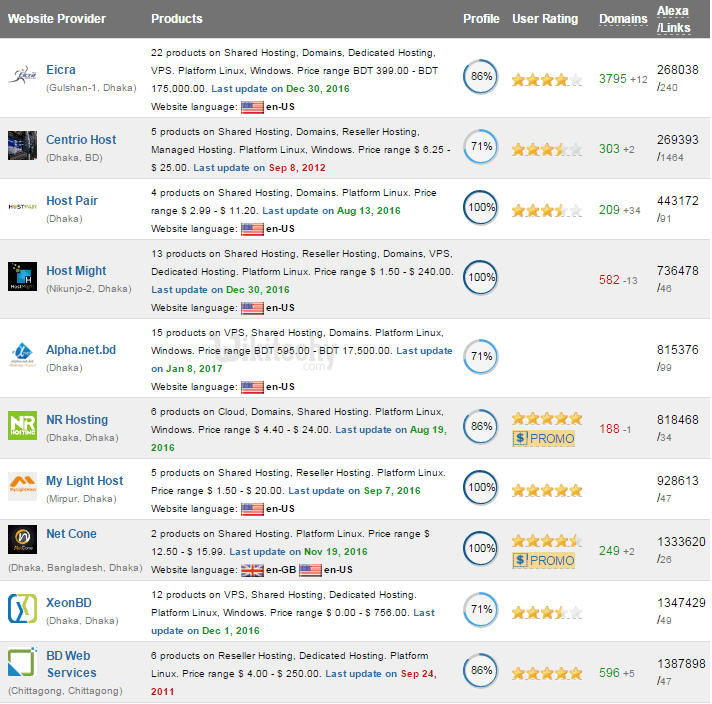The image size is (712, 704).
Task: Click the Eicra logo icon
Action: coord(22,75)
